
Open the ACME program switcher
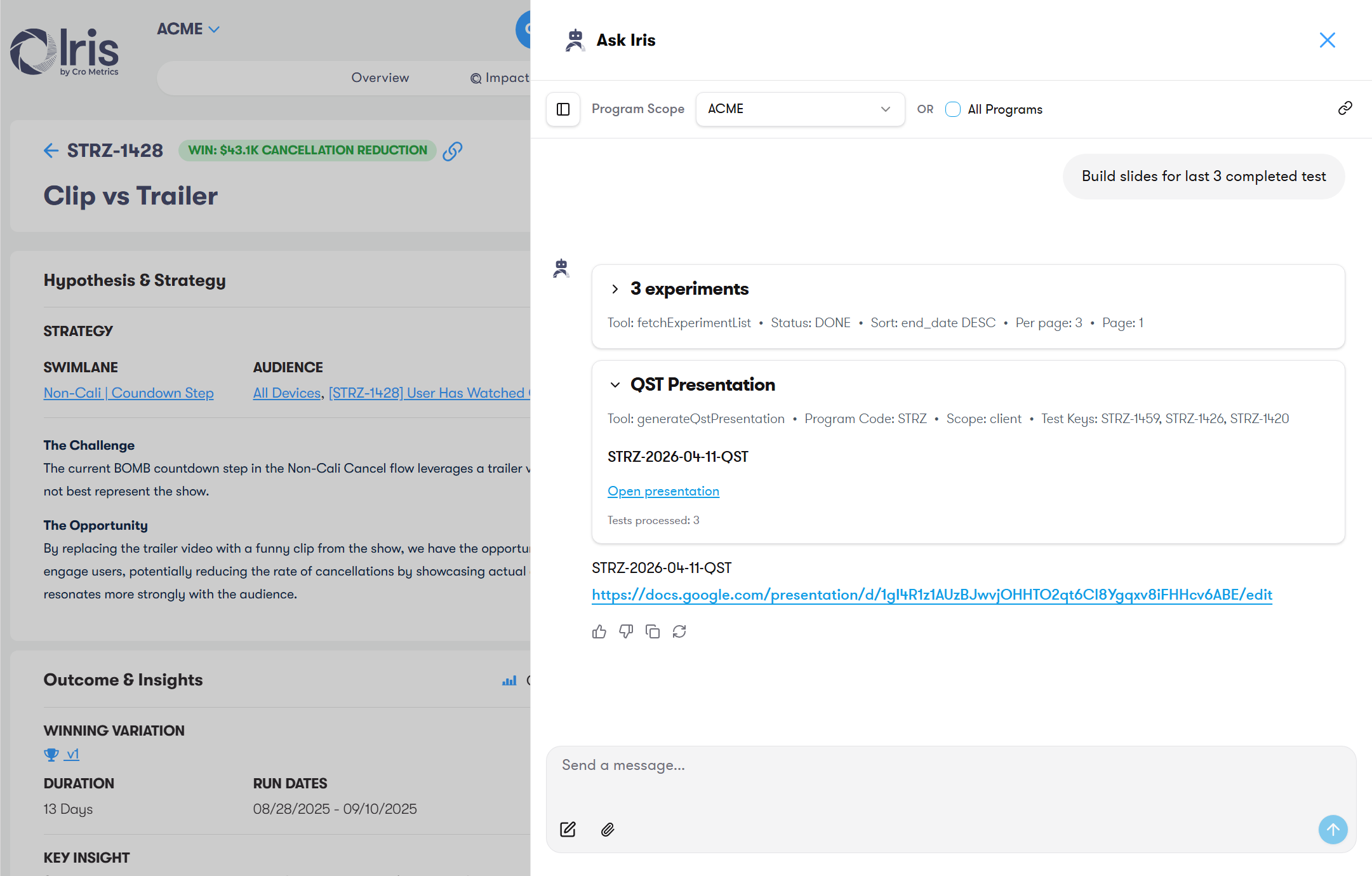pyautogui.click(x=188, y=29)
